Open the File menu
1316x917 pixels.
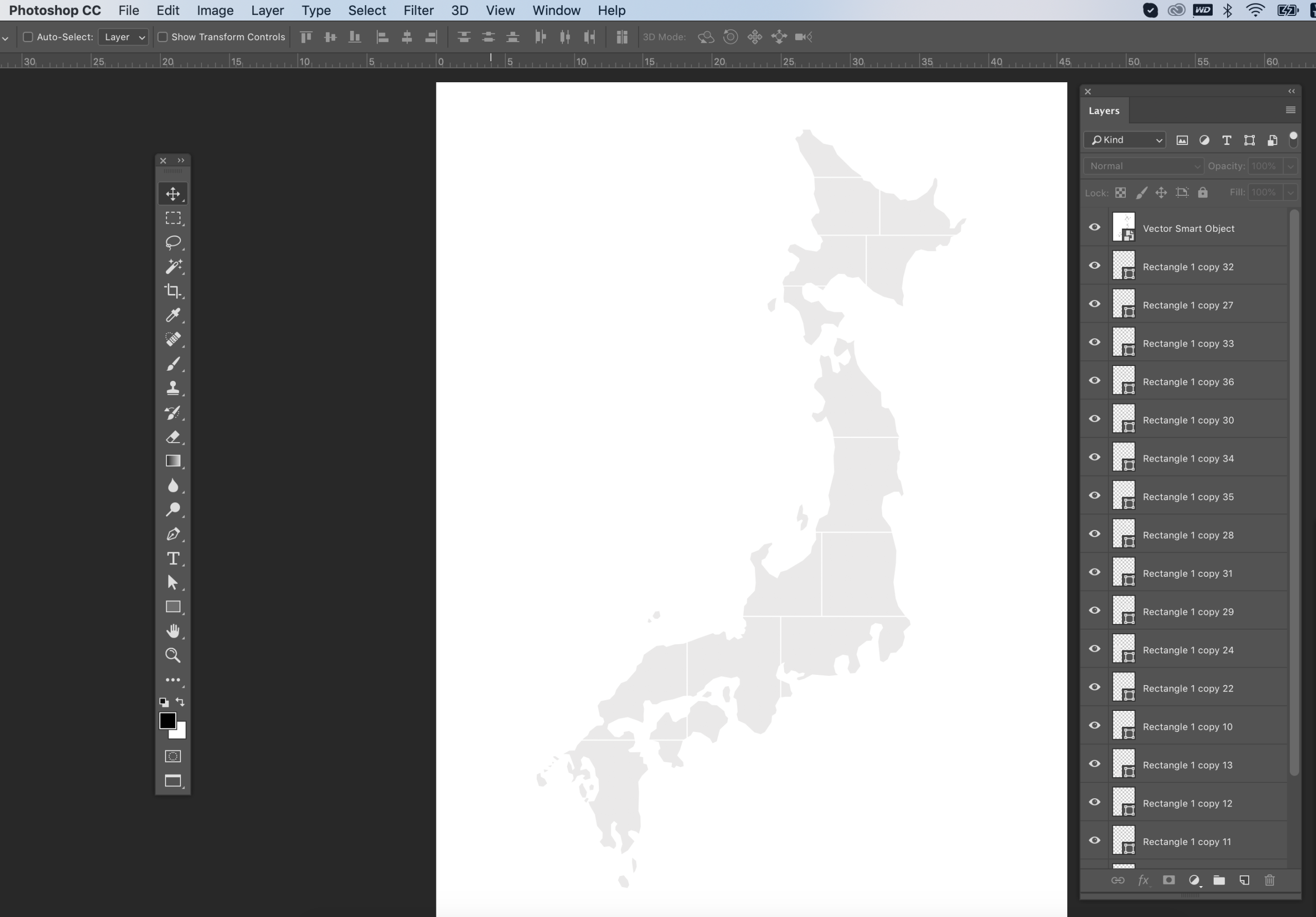click(129, 10)
